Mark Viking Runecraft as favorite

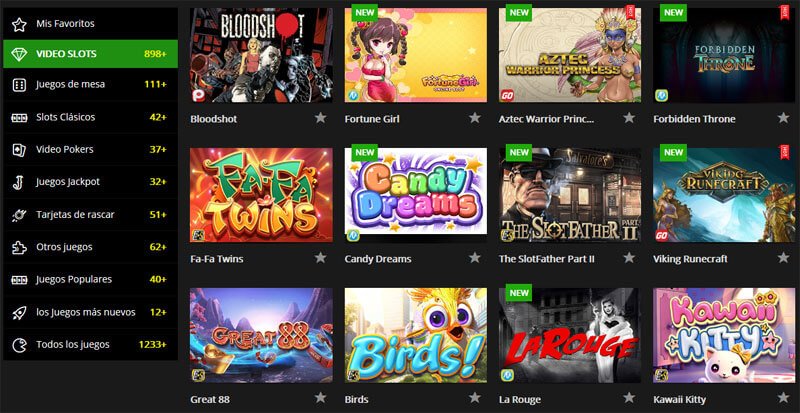(x=784, y=258)
